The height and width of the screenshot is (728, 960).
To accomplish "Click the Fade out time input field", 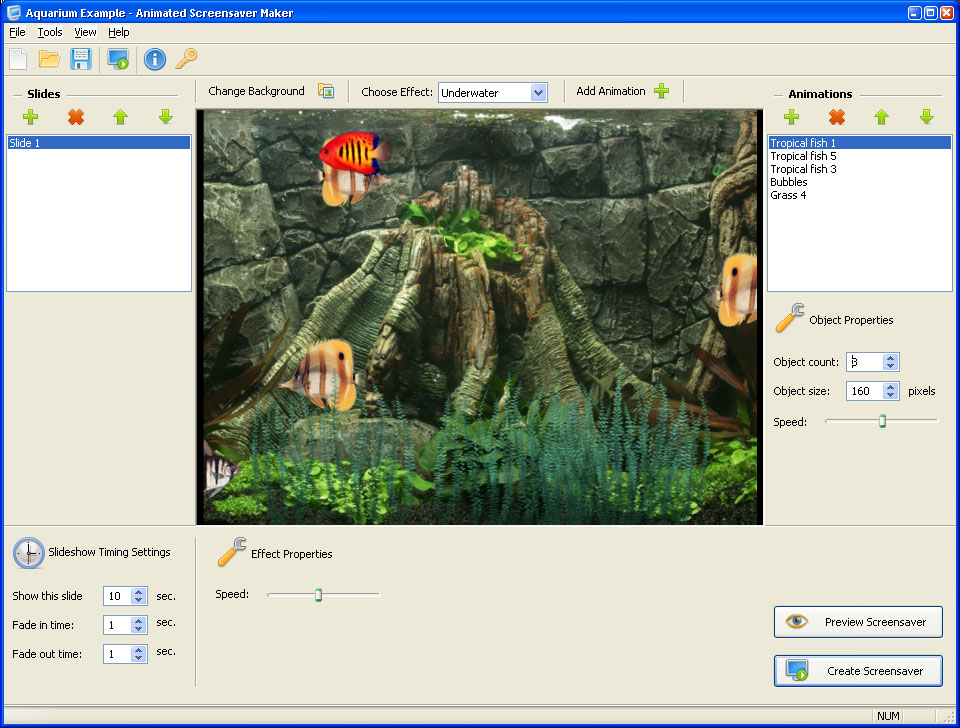I will (x=118, y=654).
